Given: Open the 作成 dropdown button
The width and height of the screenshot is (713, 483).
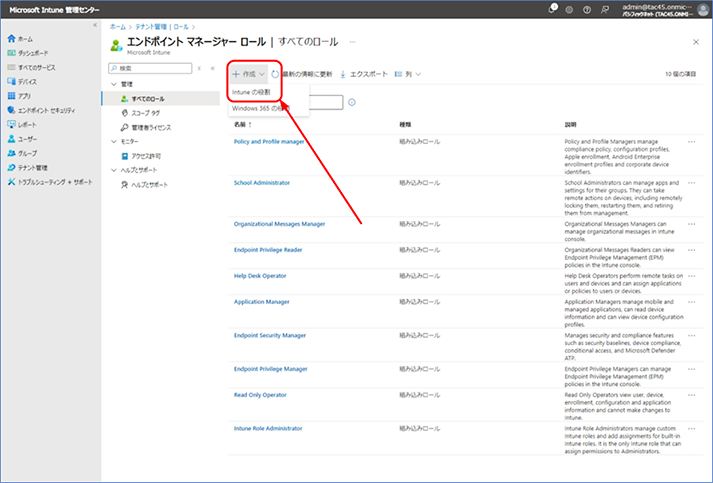Looking at the screenshot, I should point(249,74).
